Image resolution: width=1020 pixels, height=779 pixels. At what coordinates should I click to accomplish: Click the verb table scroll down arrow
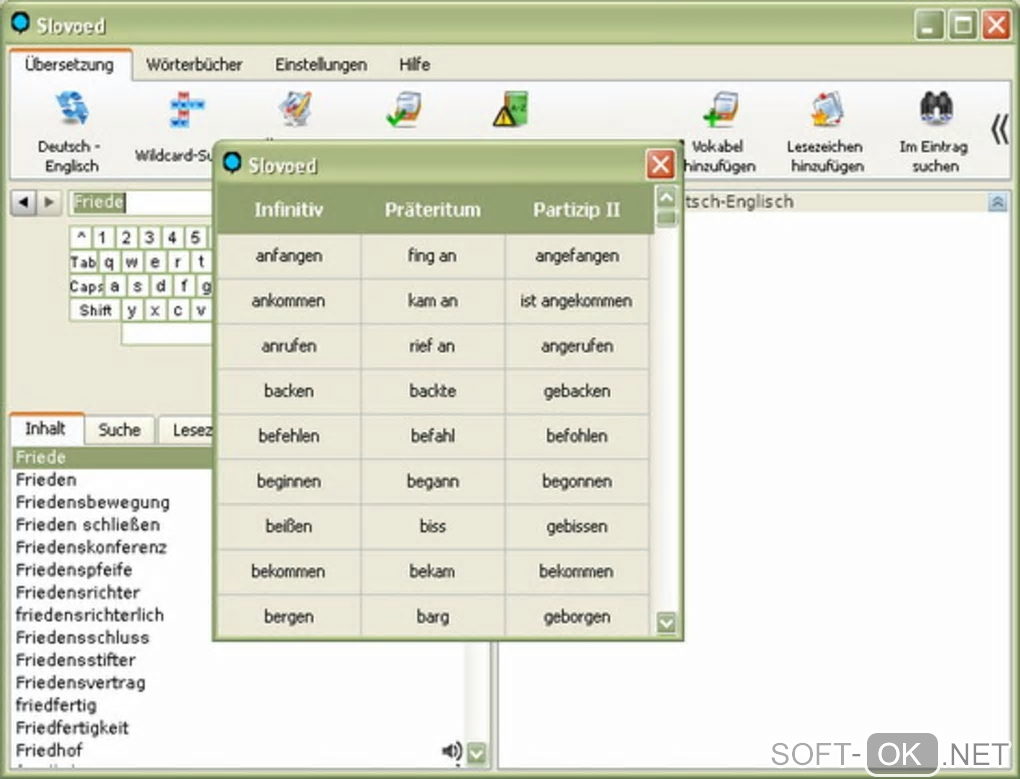pos(666,624)
